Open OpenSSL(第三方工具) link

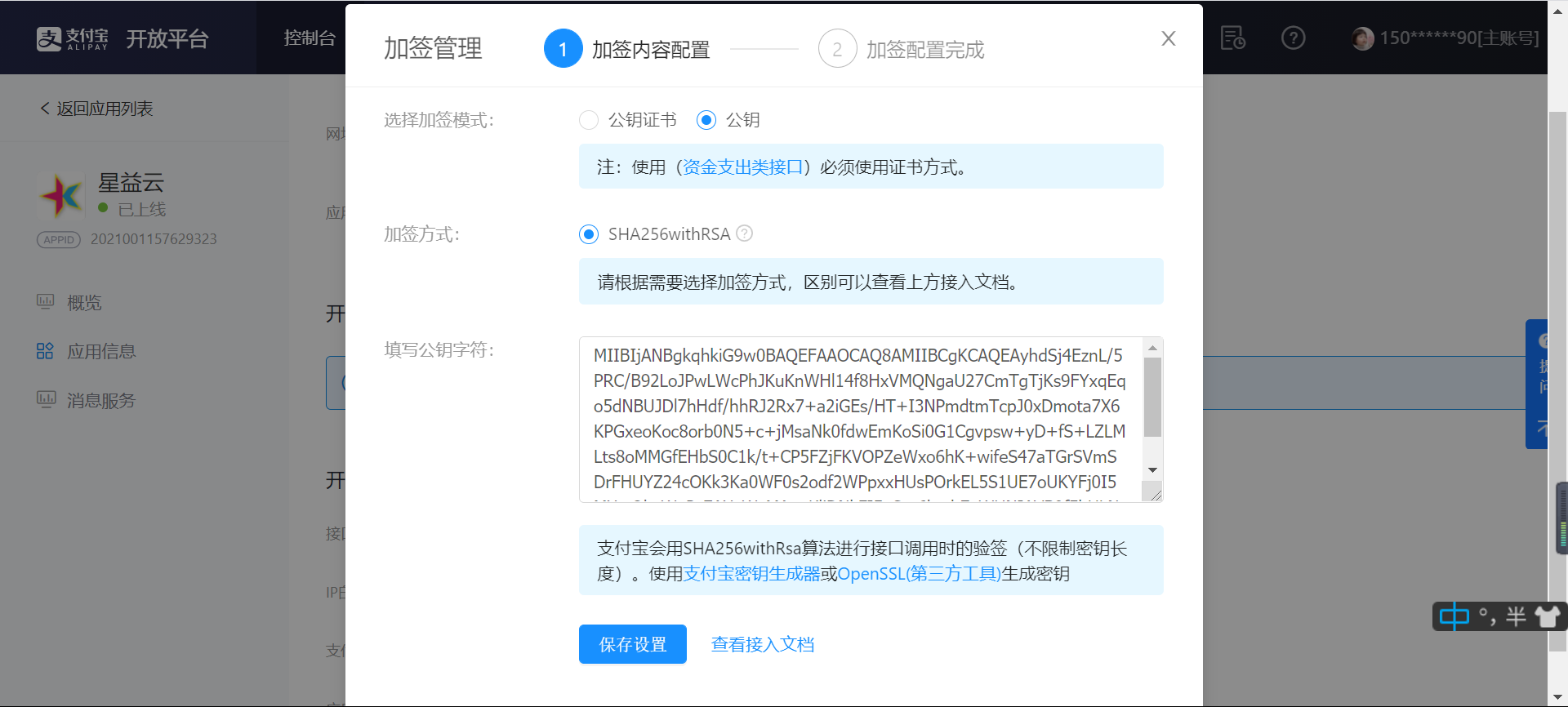tap(920, 574)
